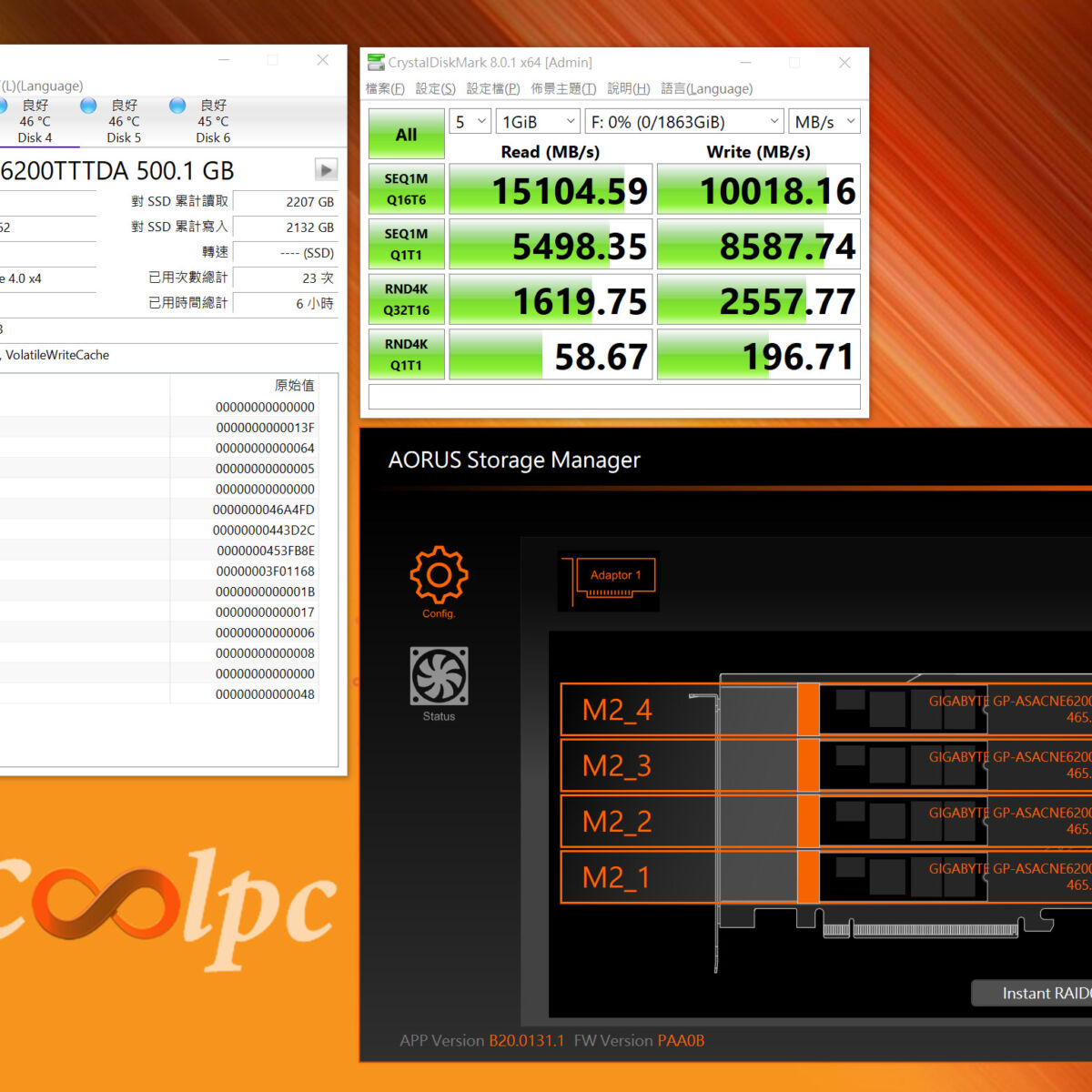Click the SEQ1M Q16T6 read value 15104.59
The width and height of the screenshot is (1092, 1092).
(x=551, y=189)
